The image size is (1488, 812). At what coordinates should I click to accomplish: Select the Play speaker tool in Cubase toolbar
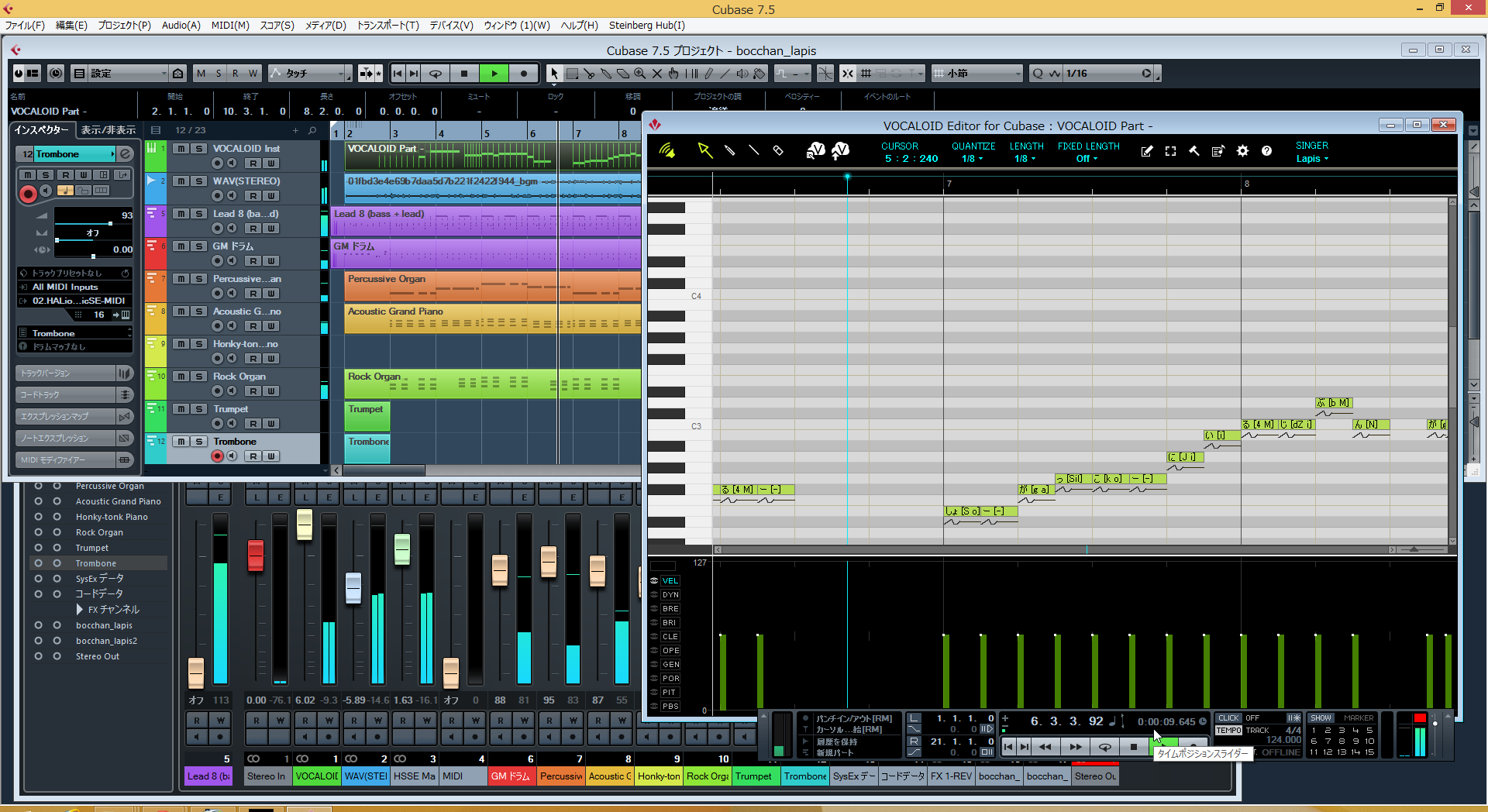click(x=742, y=74)
